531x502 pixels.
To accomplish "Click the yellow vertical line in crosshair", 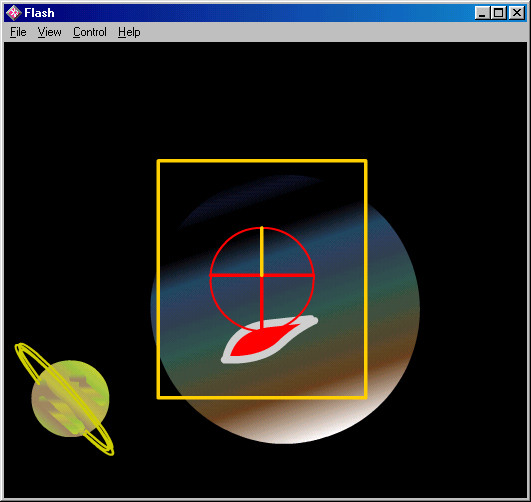I will click(x=262, y=251).
